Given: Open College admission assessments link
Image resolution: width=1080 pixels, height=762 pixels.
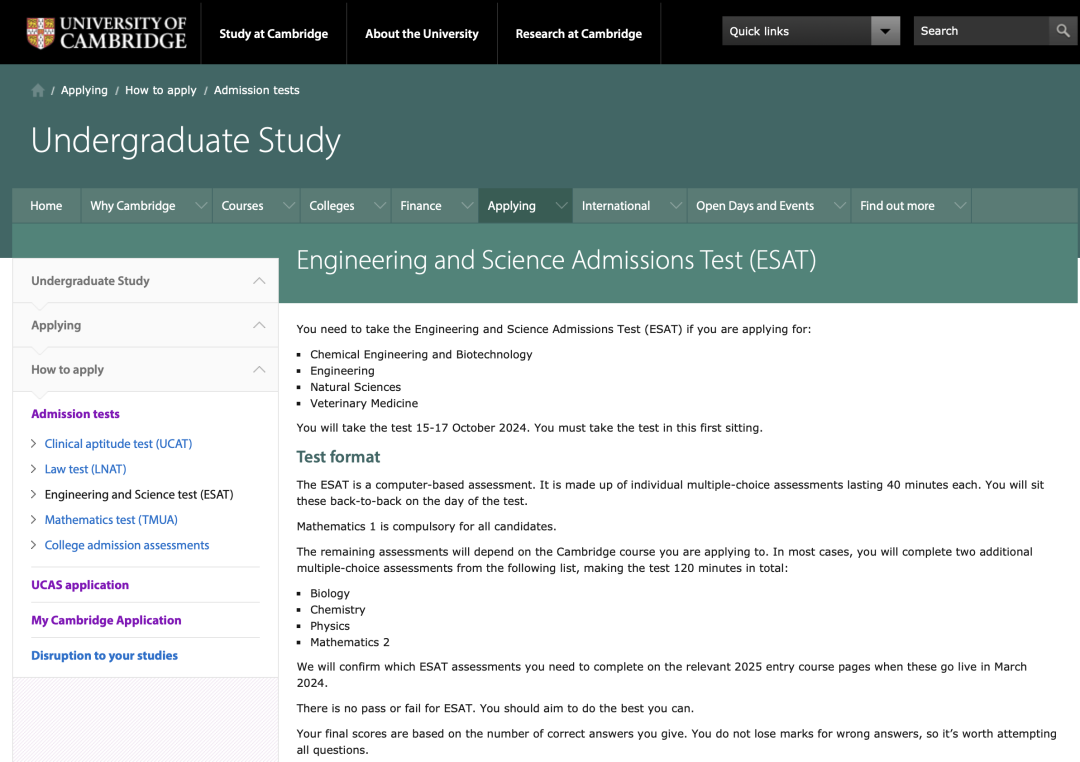Looking at the screenshot, I should click(x=127, y=545).
